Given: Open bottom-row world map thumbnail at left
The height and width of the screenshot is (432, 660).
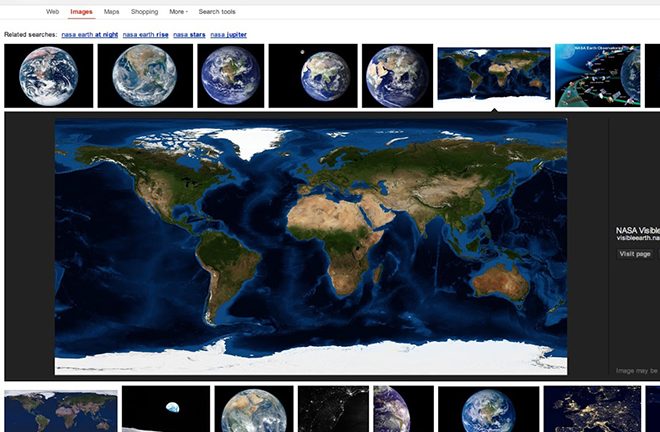Looking at the screenshot, I should click(x=61, y=410).
